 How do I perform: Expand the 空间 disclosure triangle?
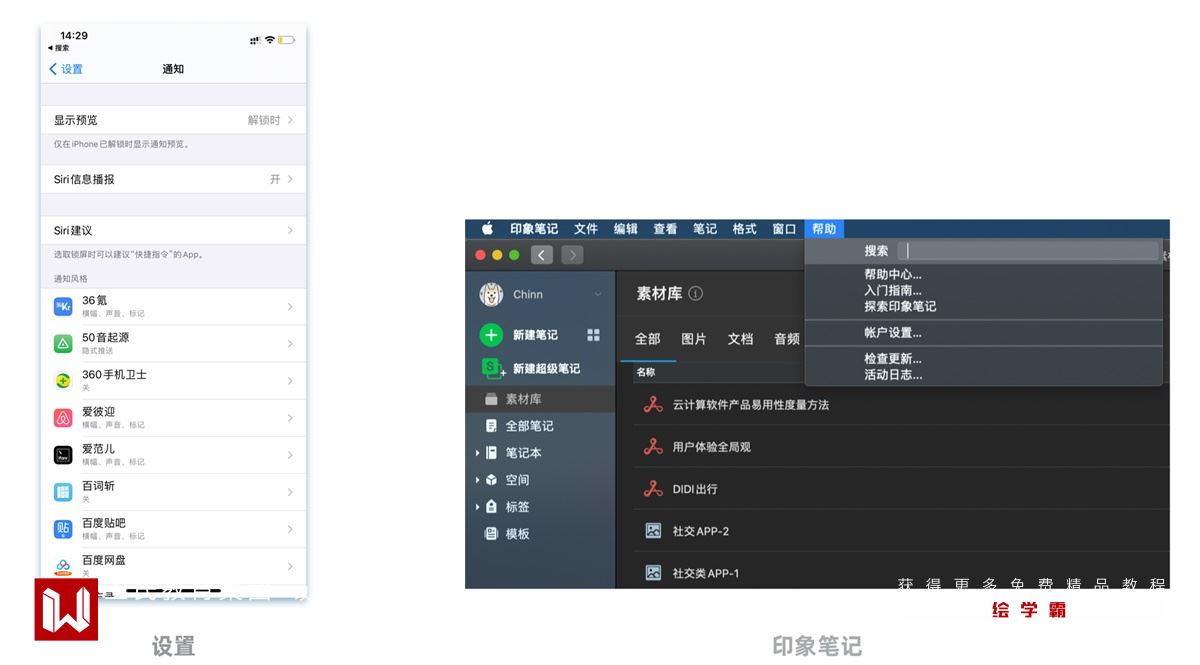[478, 480]
